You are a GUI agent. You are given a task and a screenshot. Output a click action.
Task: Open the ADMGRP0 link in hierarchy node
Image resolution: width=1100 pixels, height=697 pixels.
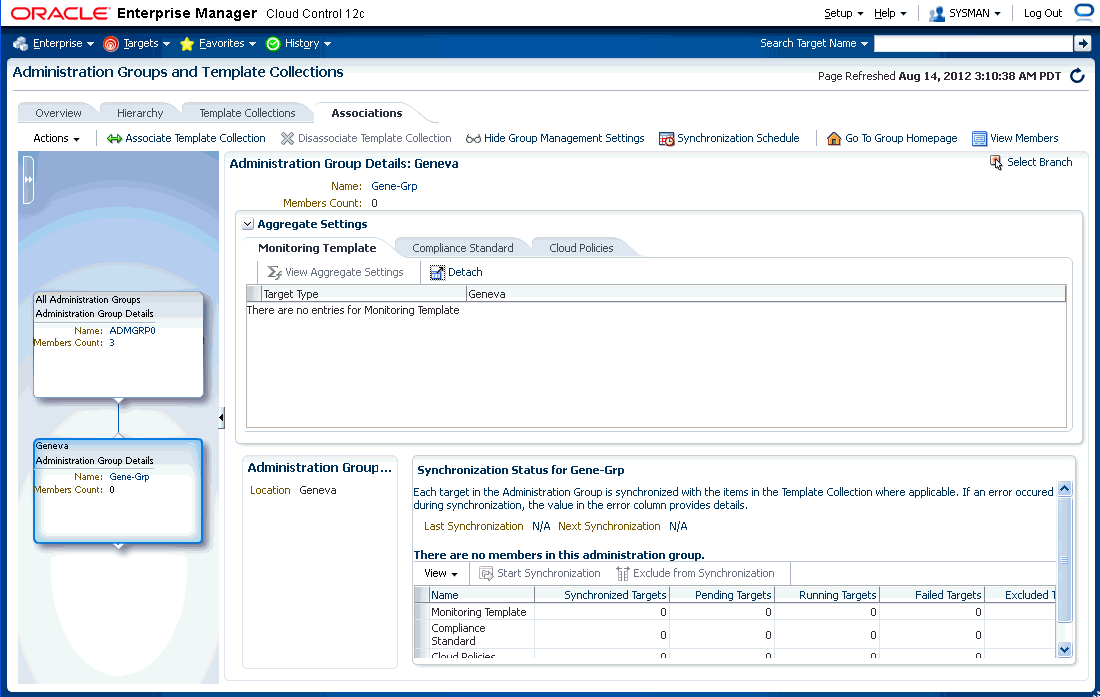133,330
